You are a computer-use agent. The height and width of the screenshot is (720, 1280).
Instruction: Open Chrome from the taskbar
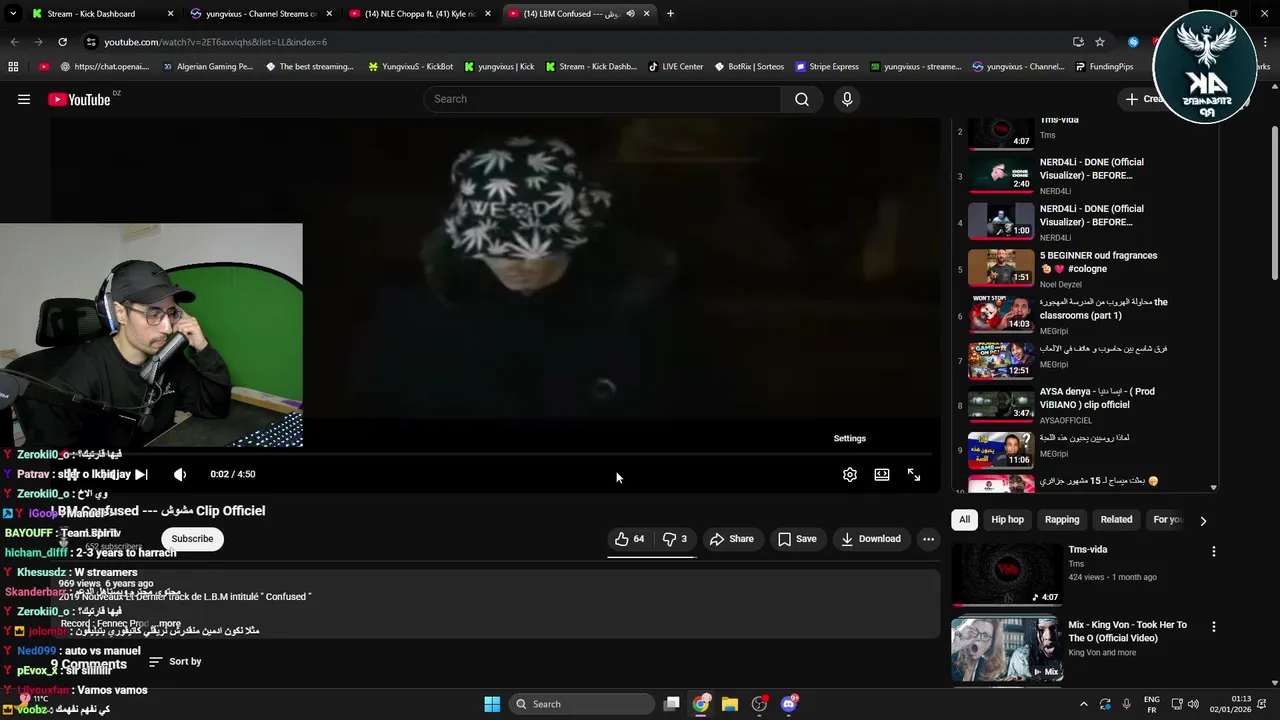pyautogui.click(x=701, y=704)
